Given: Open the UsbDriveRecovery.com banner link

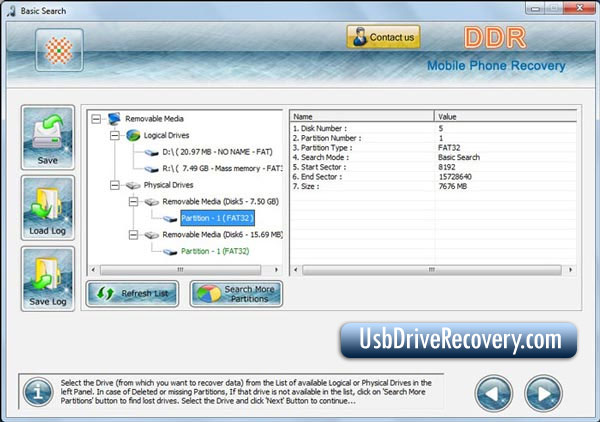Looking at the screenshot, I should click(x=458, y=340).
